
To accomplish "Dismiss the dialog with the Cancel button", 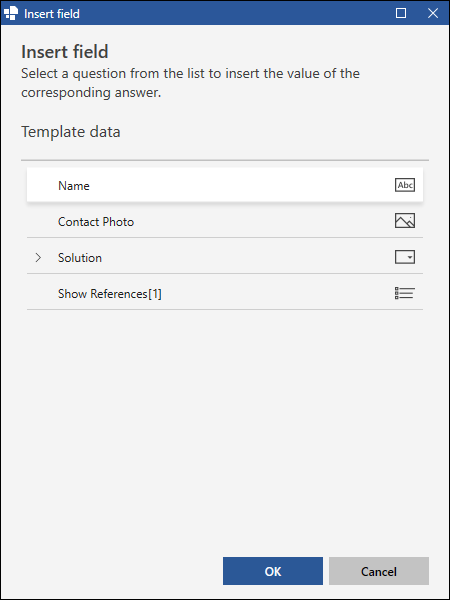I will click(379, 571).
